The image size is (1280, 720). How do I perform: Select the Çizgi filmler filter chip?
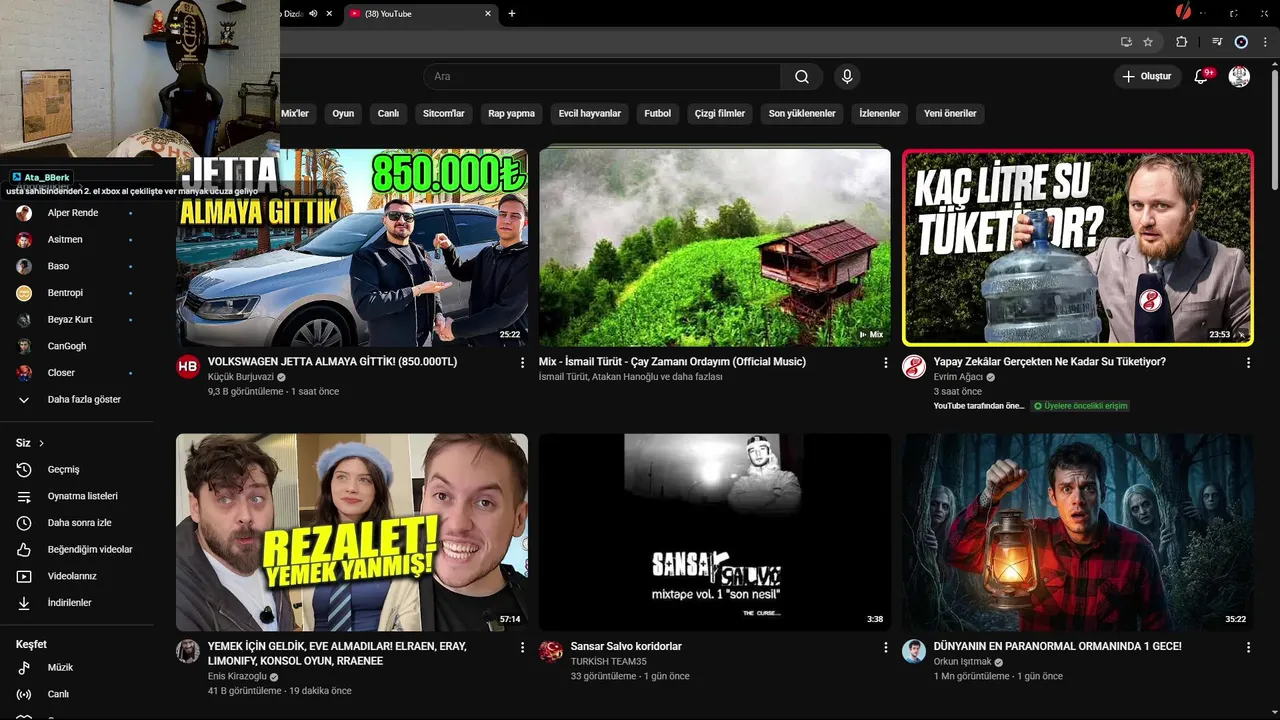(720, 113)
